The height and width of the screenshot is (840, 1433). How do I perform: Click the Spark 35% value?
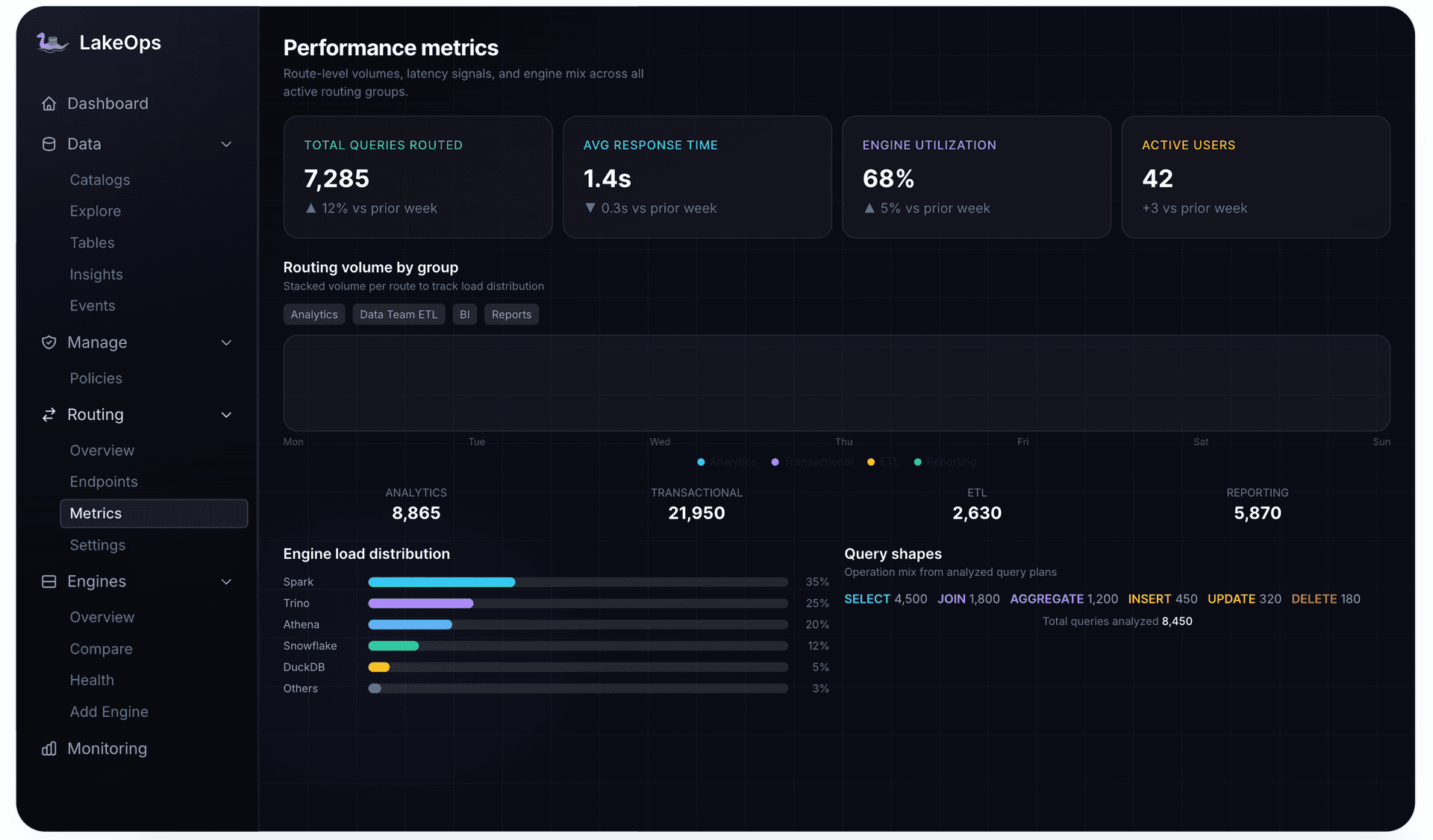pos(817,582)
